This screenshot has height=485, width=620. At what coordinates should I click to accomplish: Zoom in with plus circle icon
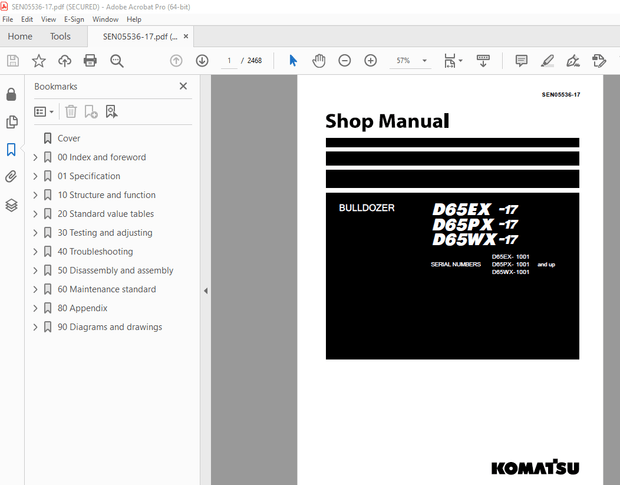pos(370,60)
